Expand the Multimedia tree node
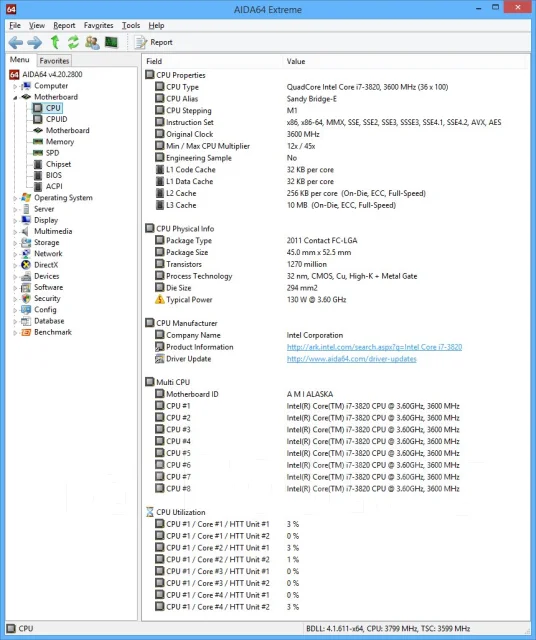Viewport: 536px width, 640px height. point(15,231)
